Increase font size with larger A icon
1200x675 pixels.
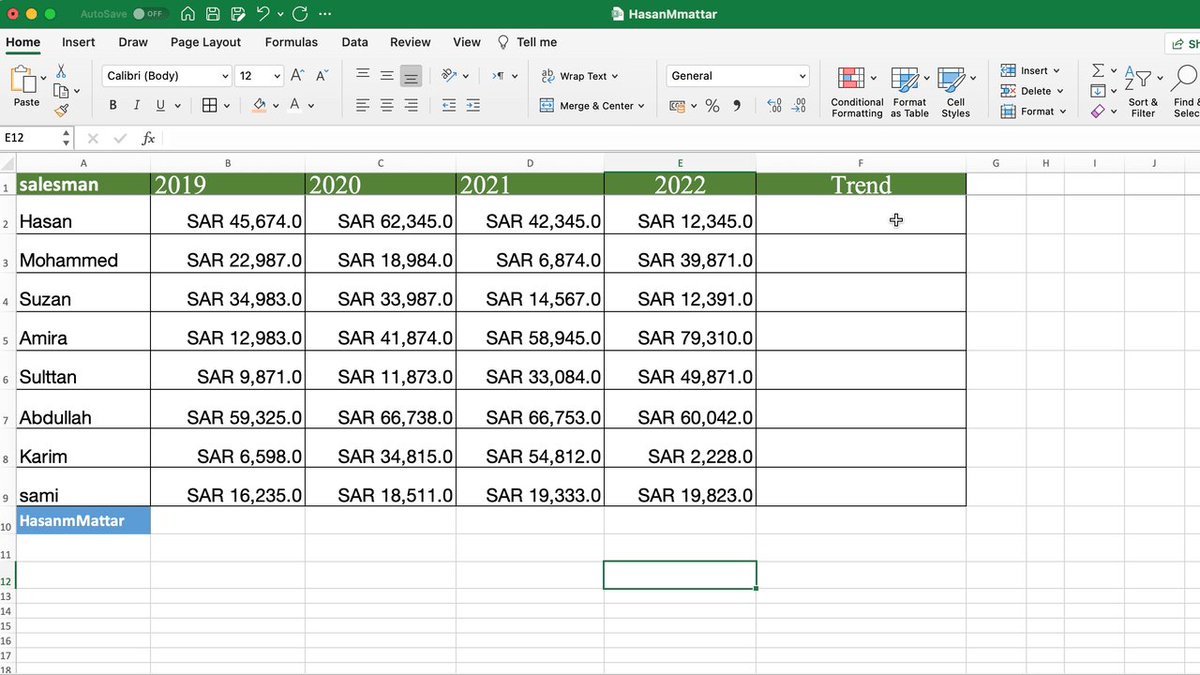298,75
